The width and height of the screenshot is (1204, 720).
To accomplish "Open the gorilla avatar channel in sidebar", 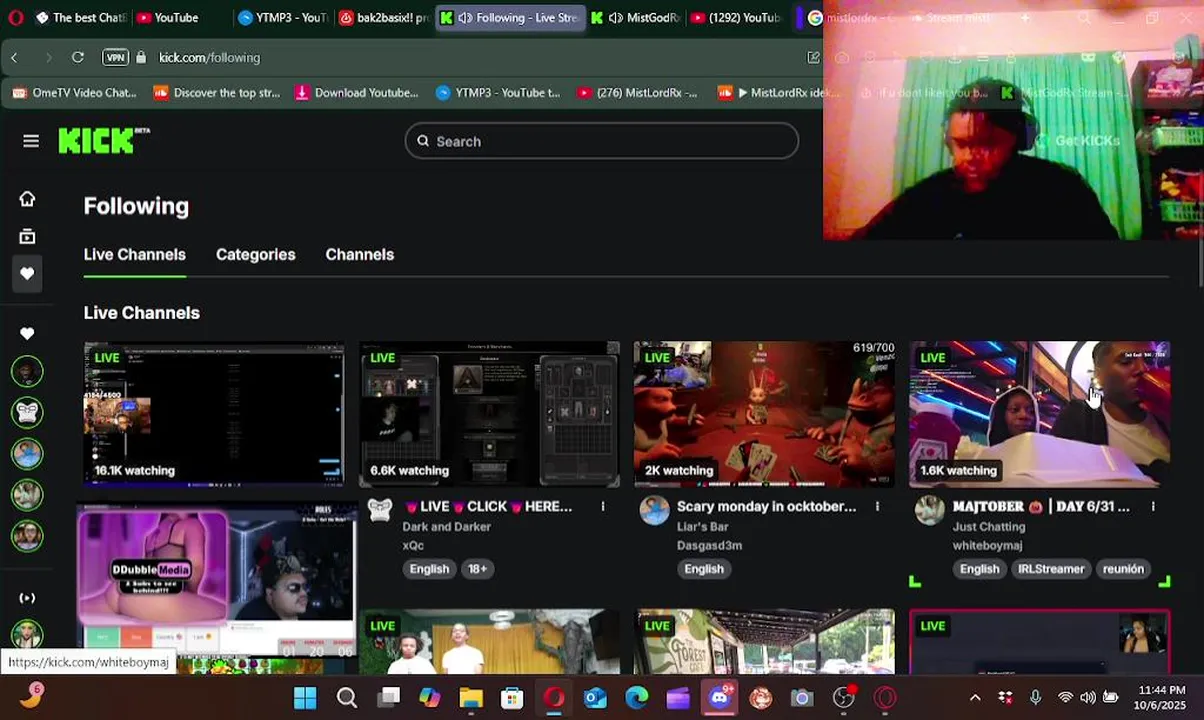I will pos(27,412).
